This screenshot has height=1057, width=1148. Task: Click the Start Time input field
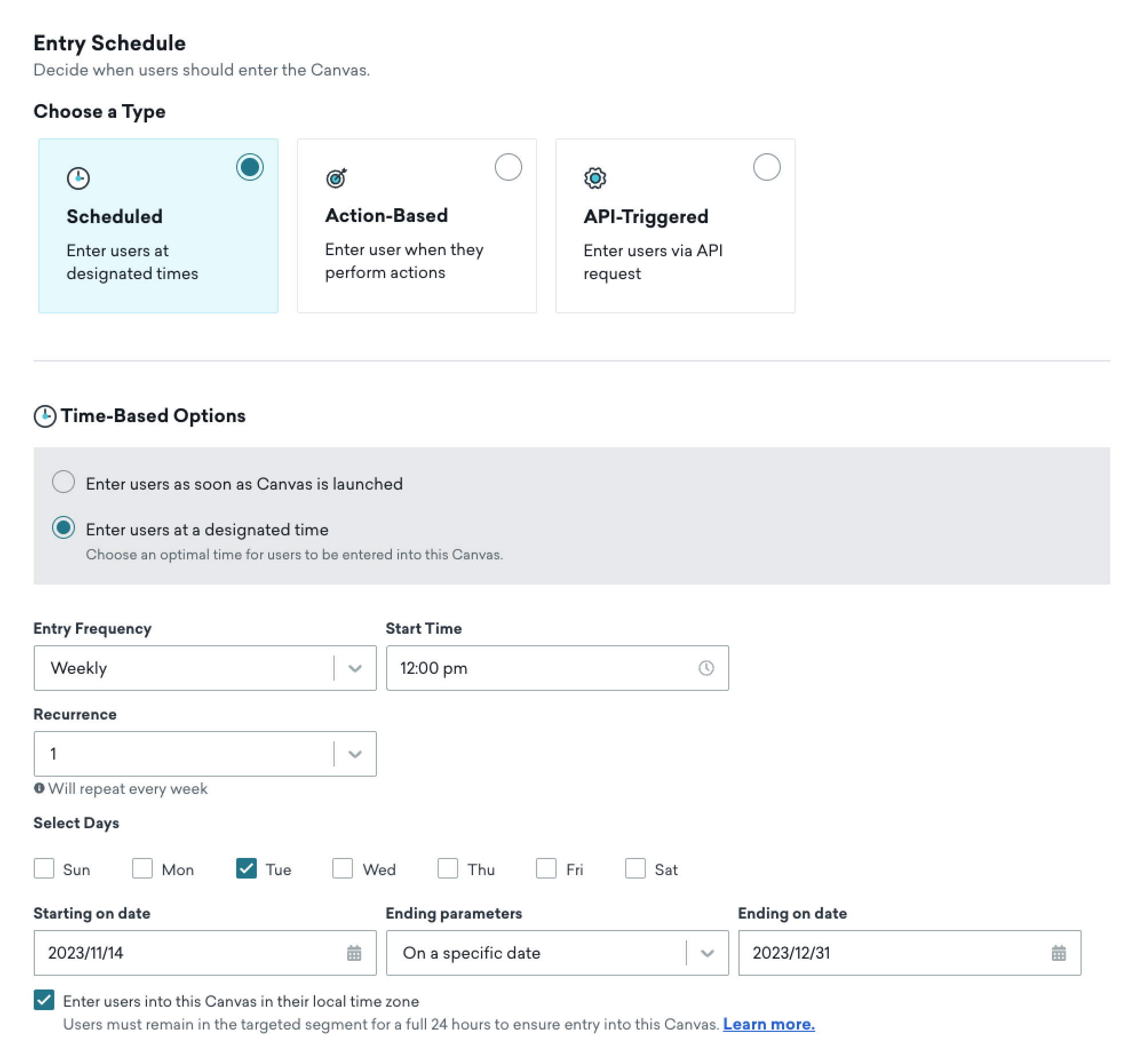pos(538,668)
